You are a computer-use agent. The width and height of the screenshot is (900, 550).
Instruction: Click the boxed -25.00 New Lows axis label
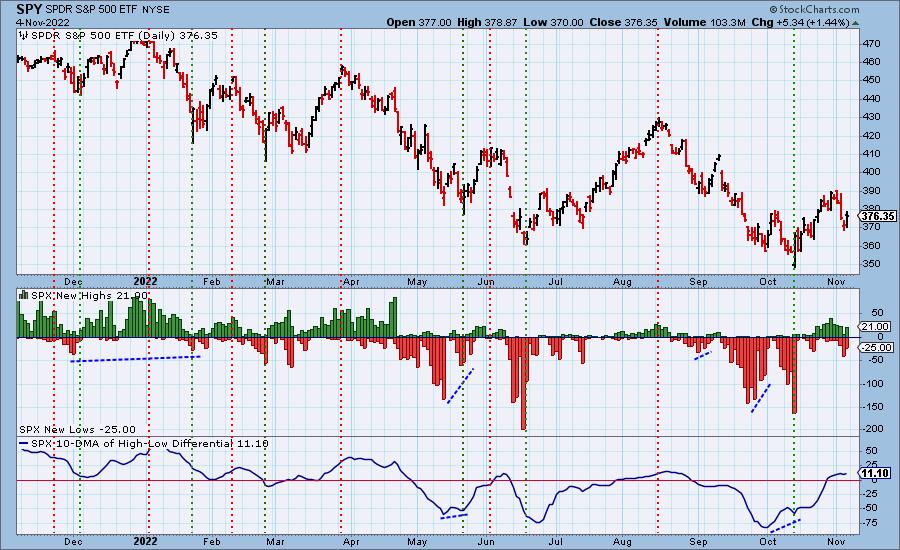coord(877,348)
